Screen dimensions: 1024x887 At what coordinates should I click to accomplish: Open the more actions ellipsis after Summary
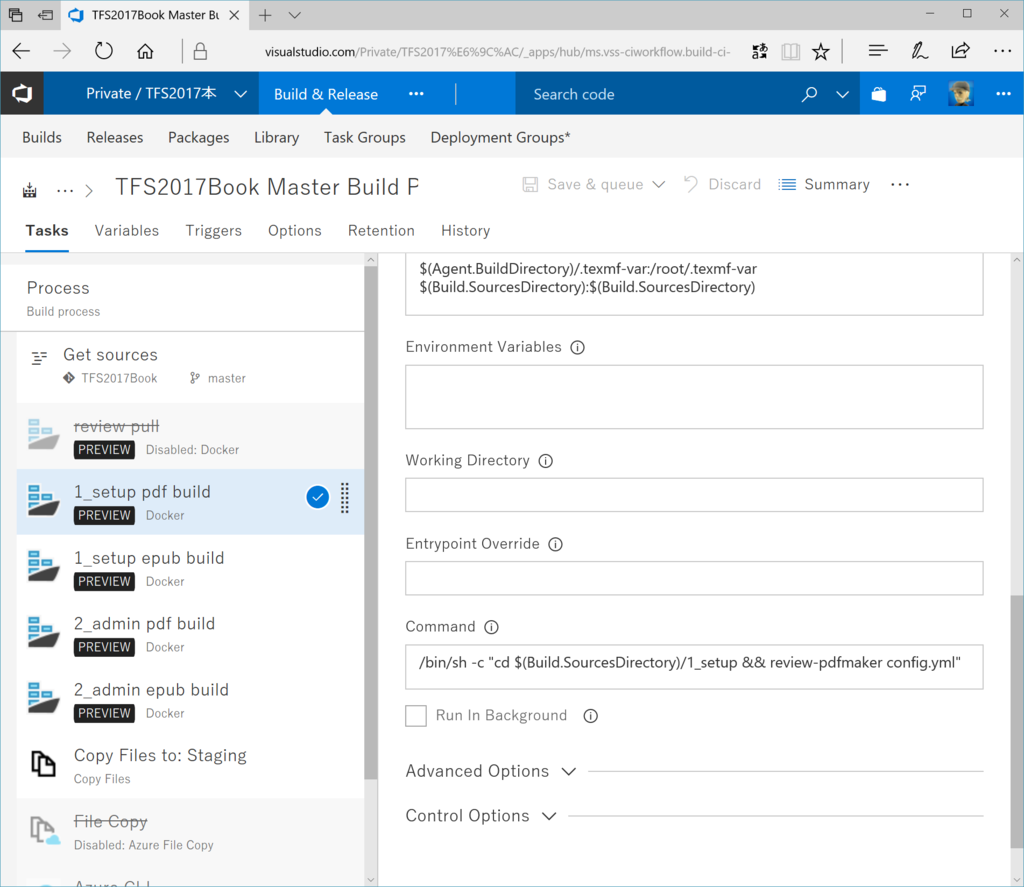900,185
